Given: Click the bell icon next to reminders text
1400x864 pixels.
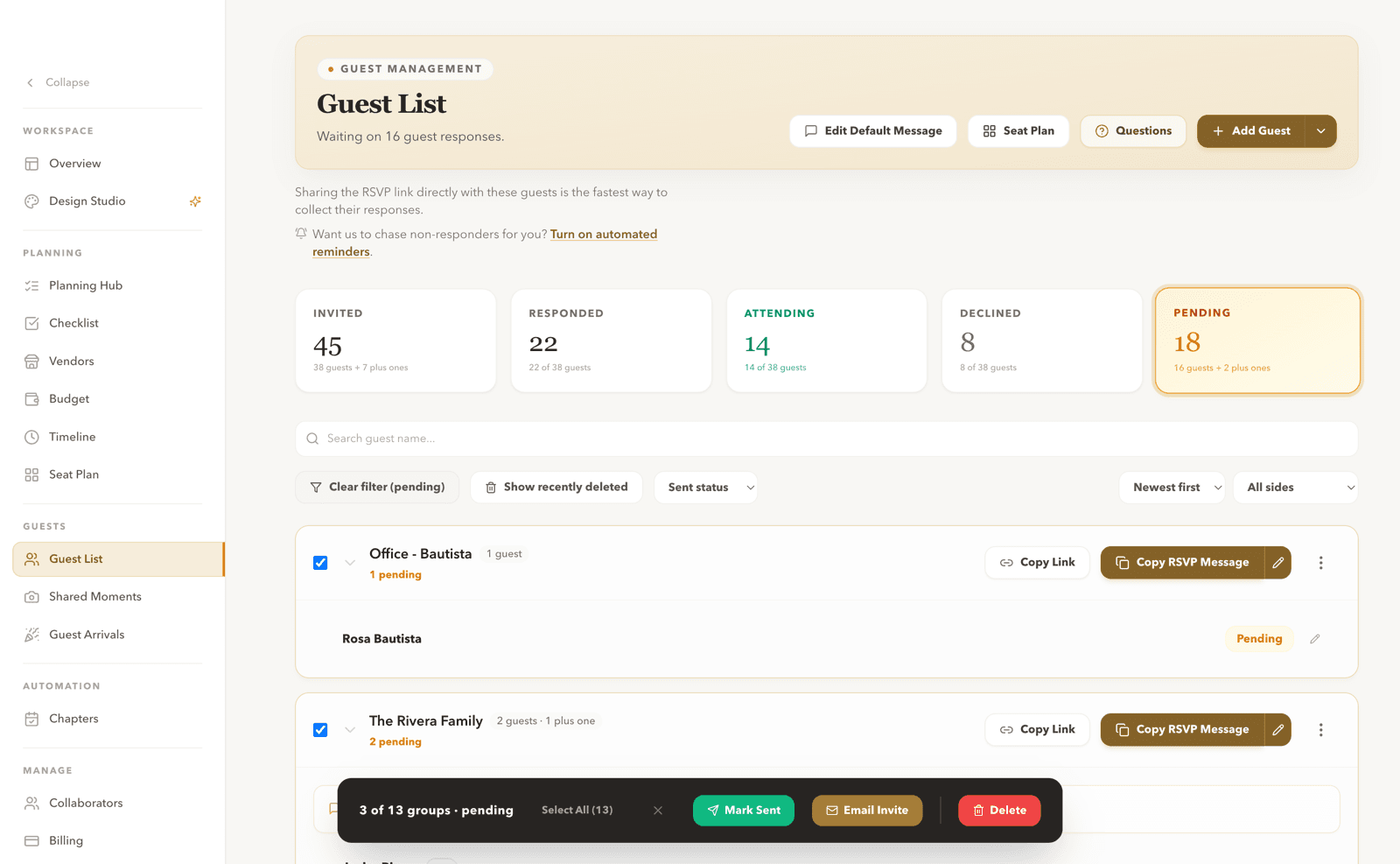Looking at the screenshot, I should [x=301, y=234].
